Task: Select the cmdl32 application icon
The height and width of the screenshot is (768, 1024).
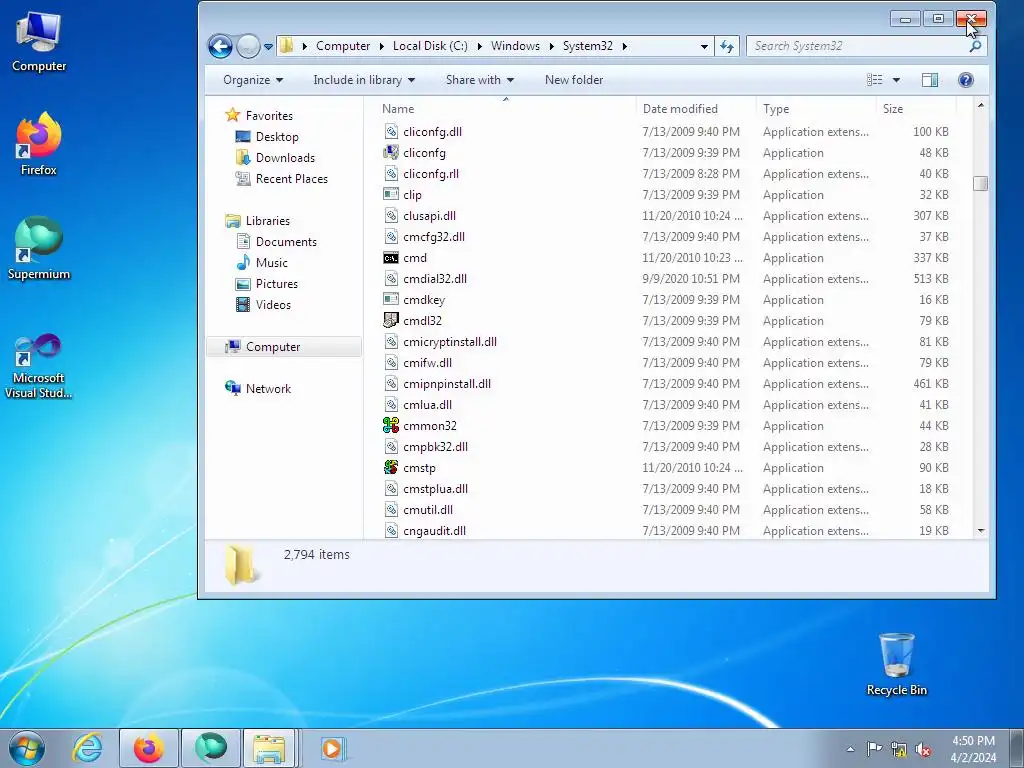Action: pos(391,321)
